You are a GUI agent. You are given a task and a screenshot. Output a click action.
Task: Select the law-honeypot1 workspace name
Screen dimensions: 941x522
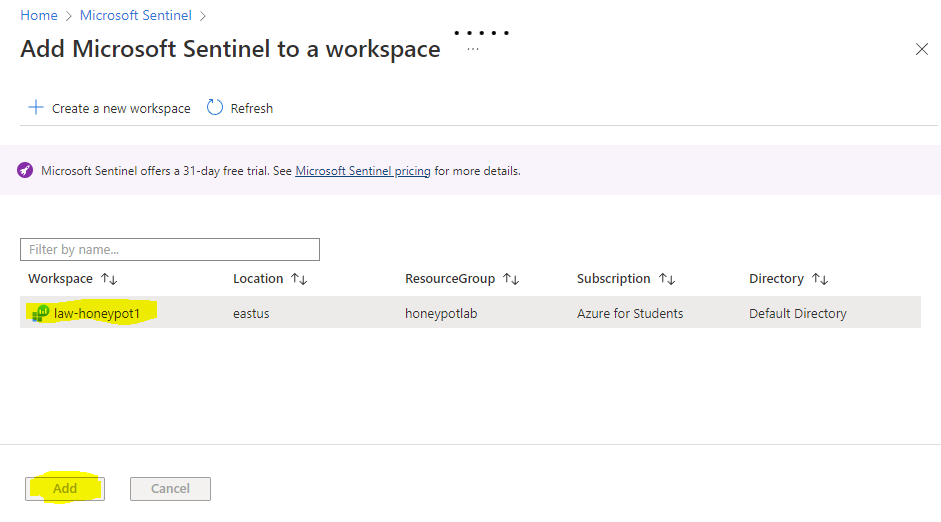97,313
